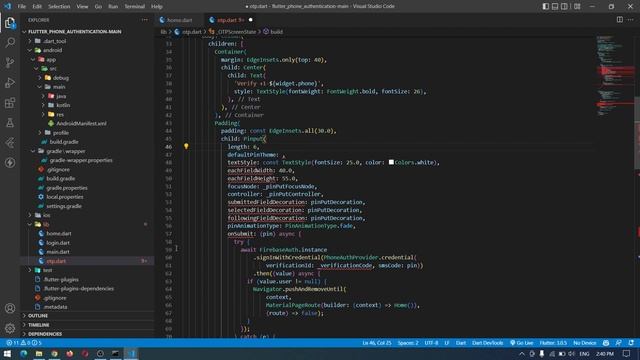Open the Manage gear settings icon
The width and height of the screenshot is (640, 360).
tap(10, 328)
